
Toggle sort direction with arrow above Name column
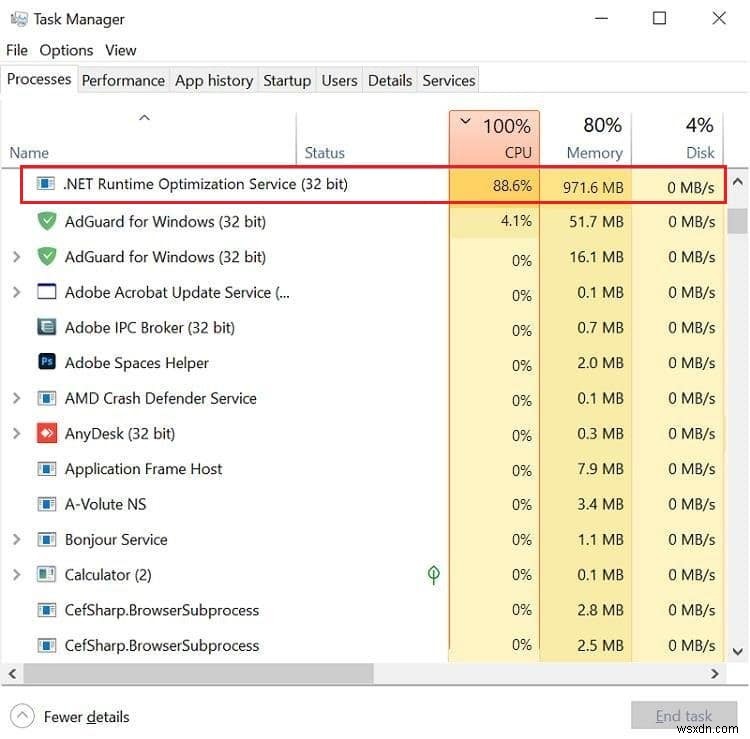point(144,118)
